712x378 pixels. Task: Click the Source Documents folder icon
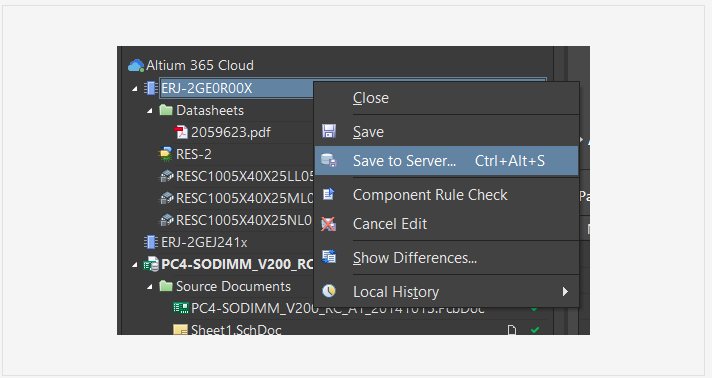(x=166, y=286)
